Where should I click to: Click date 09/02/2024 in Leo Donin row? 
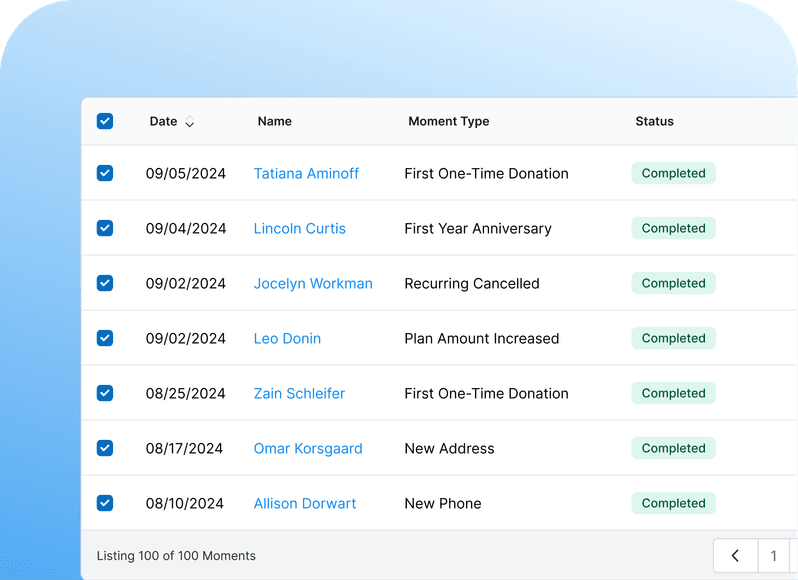click(x=186, y=338)
